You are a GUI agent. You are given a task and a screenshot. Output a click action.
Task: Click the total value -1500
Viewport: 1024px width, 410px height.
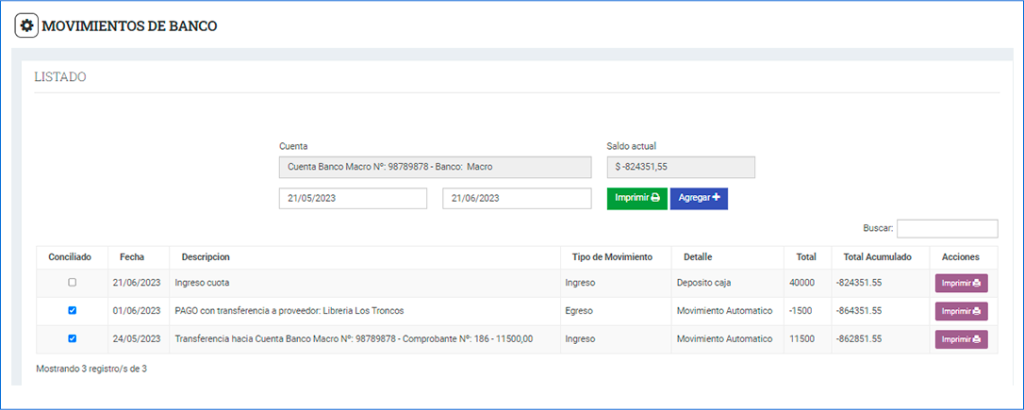801,311
